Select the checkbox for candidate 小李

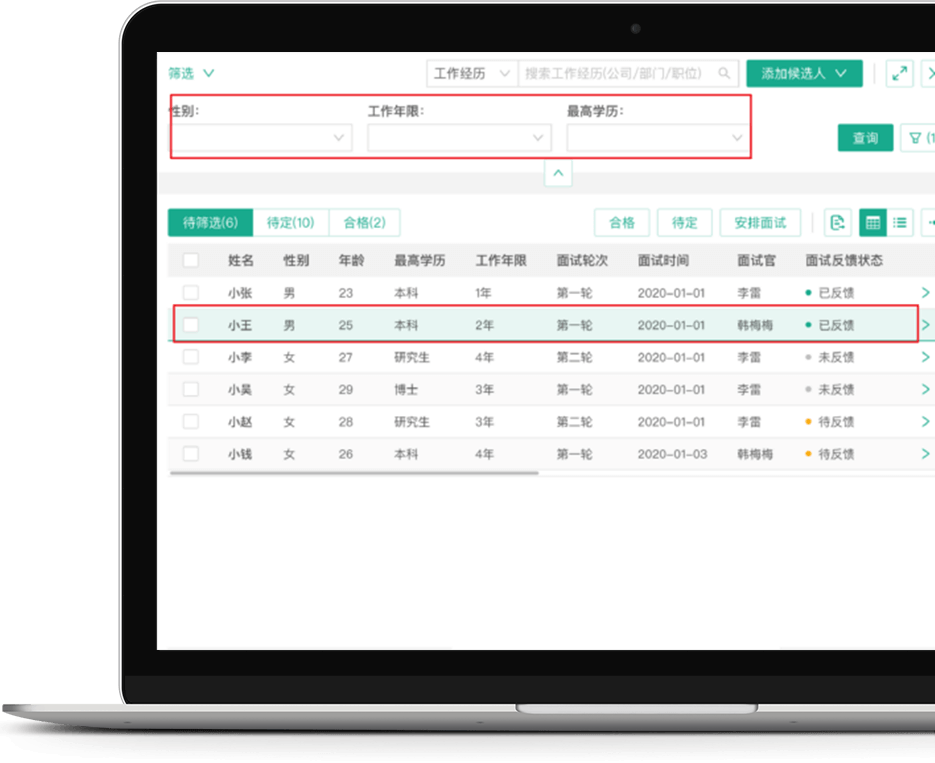(x=191, y=357)
